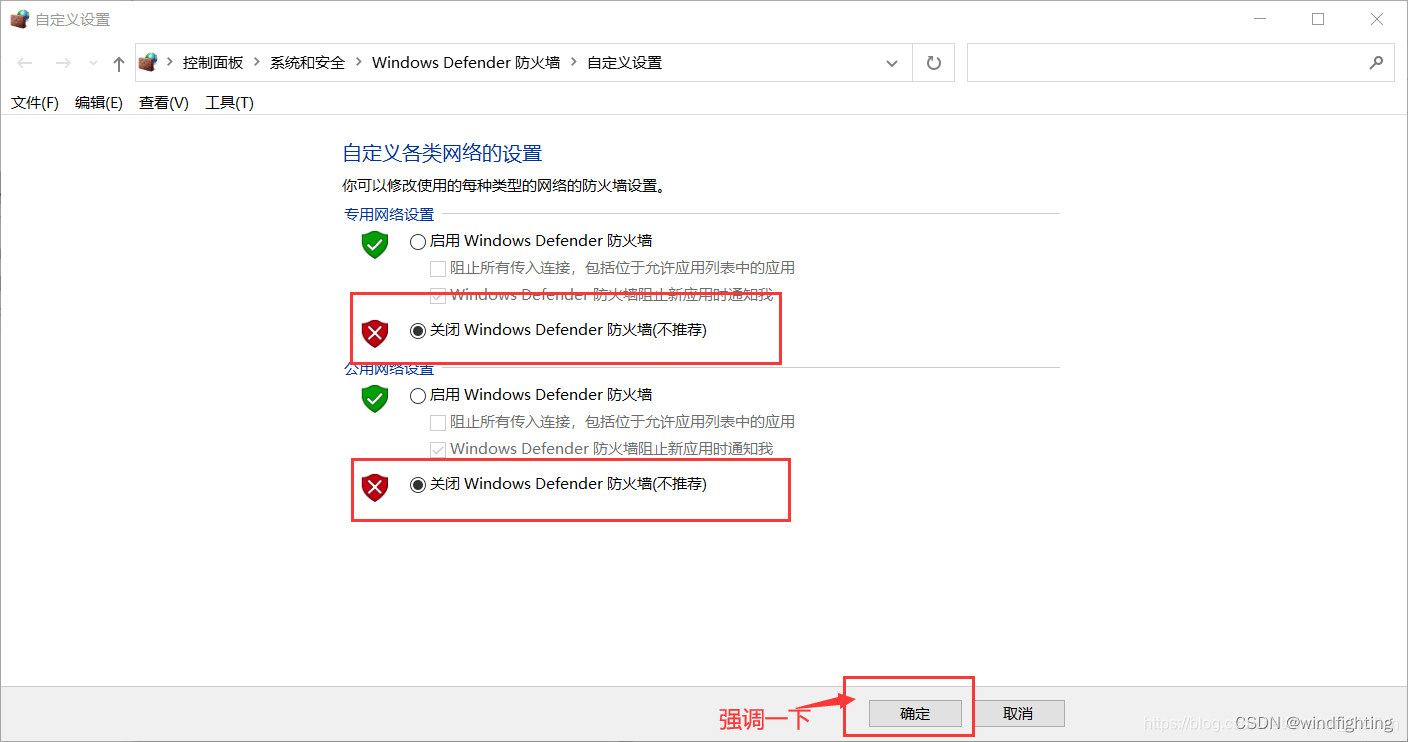Screen dimensions: 1408x742
Task: Click the red shield under private network
Action: [x=374, y=333]
